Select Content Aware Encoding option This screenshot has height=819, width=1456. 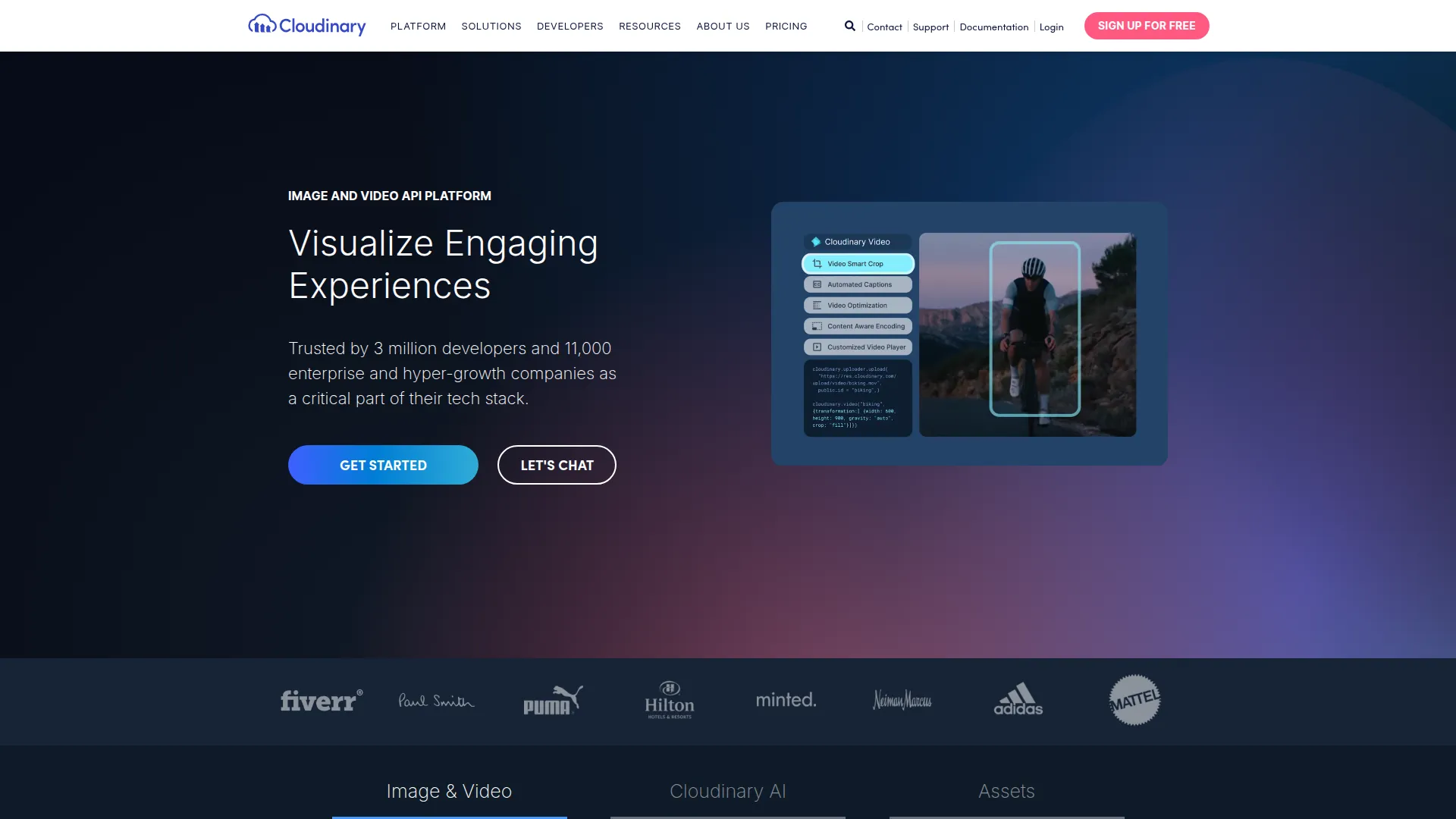pos(858,326)
